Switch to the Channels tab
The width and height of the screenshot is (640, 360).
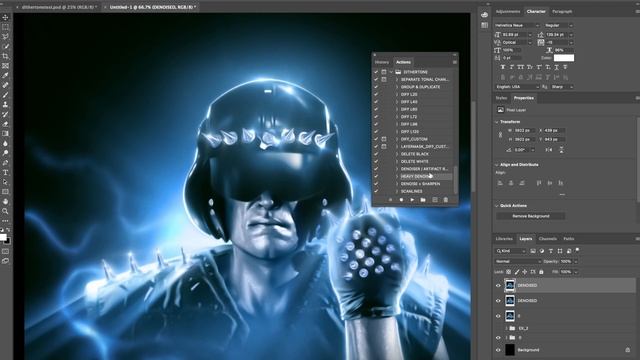point(548,239)
